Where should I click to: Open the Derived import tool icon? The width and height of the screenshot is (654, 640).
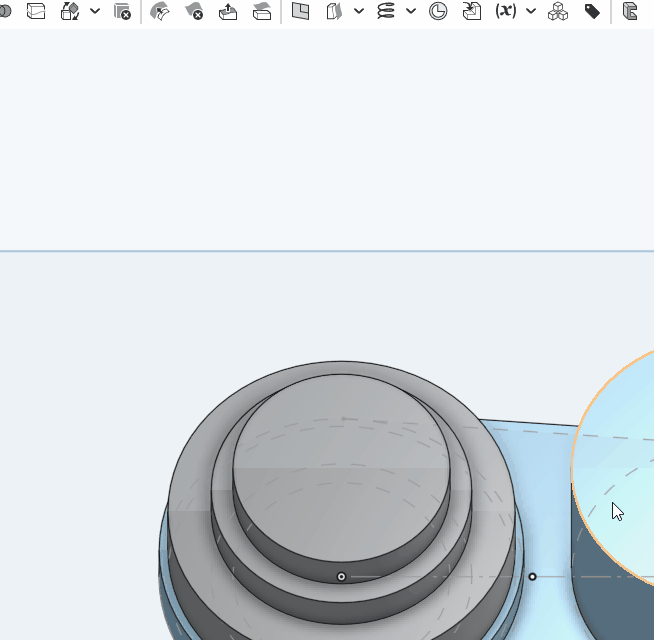tap(472, 12)
